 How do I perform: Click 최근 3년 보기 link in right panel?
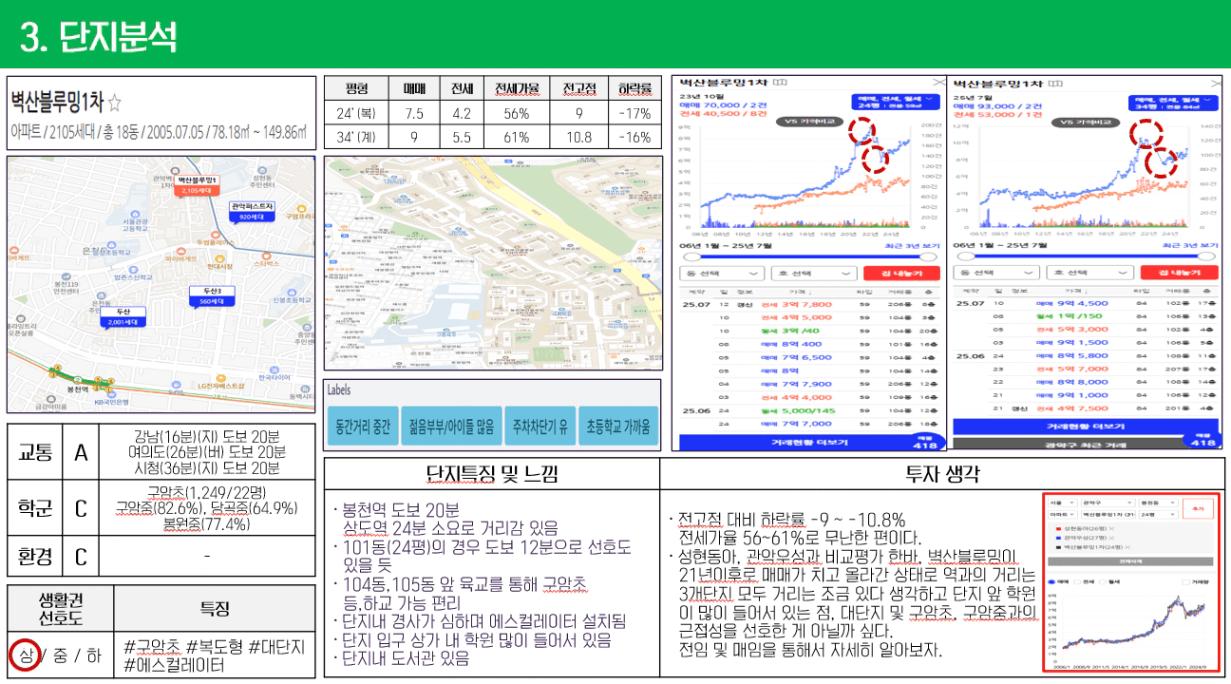[1190, 245]
